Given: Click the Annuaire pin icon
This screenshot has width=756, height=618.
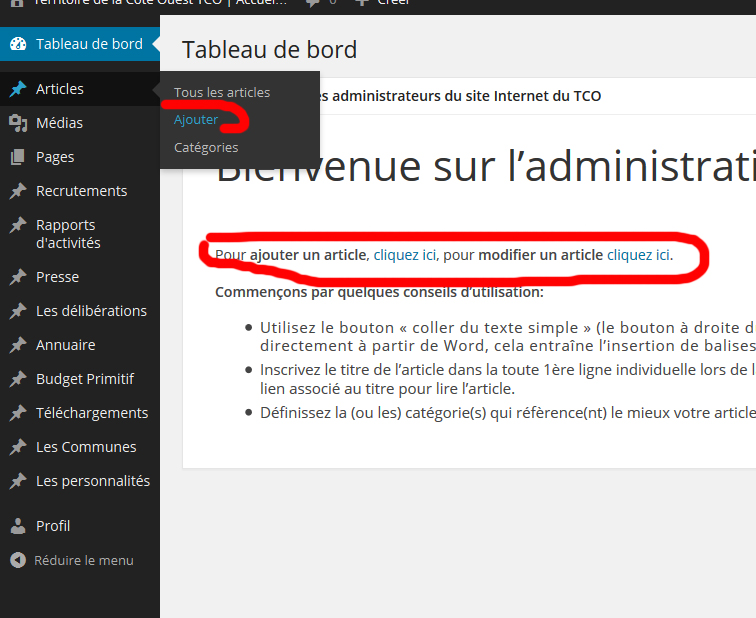Looking at the screenshot, I should pos(18,345).
